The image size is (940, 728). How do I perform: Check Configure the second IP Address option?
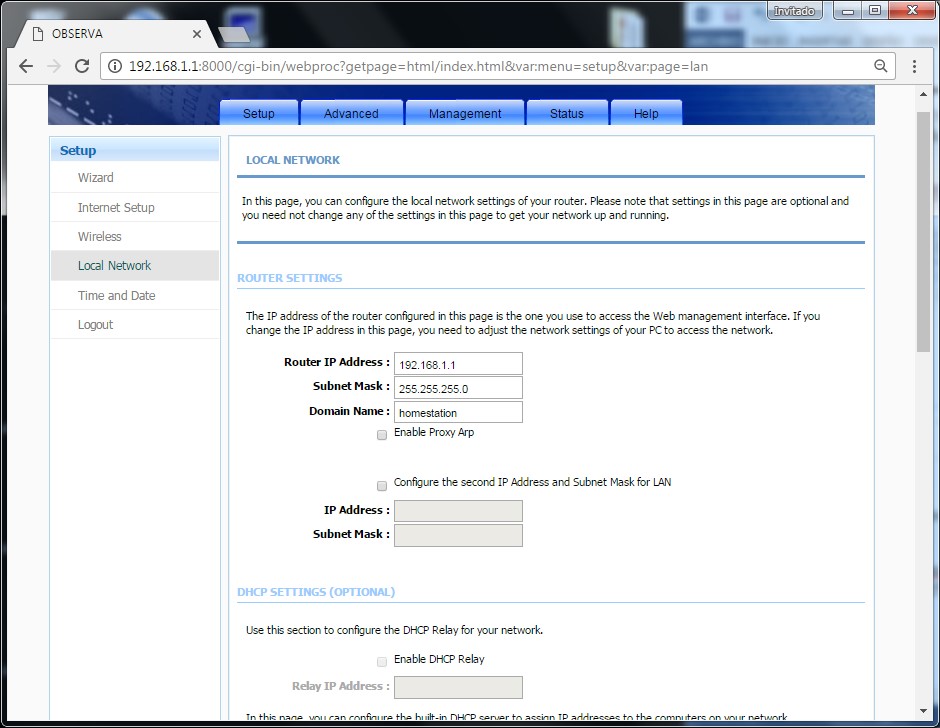pyautogui.click(x=382, y=485)
